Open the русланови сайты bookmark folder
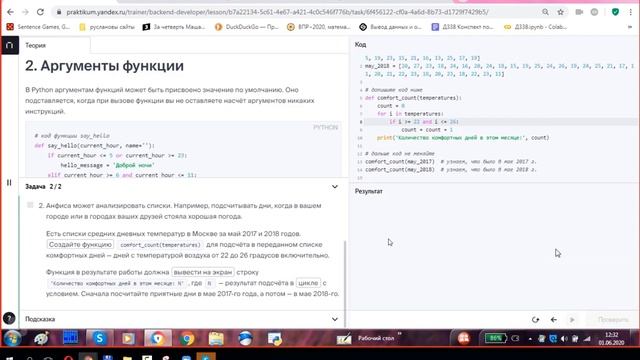The width and height of the screenshot is (640, 360). (x=107, y=27)
